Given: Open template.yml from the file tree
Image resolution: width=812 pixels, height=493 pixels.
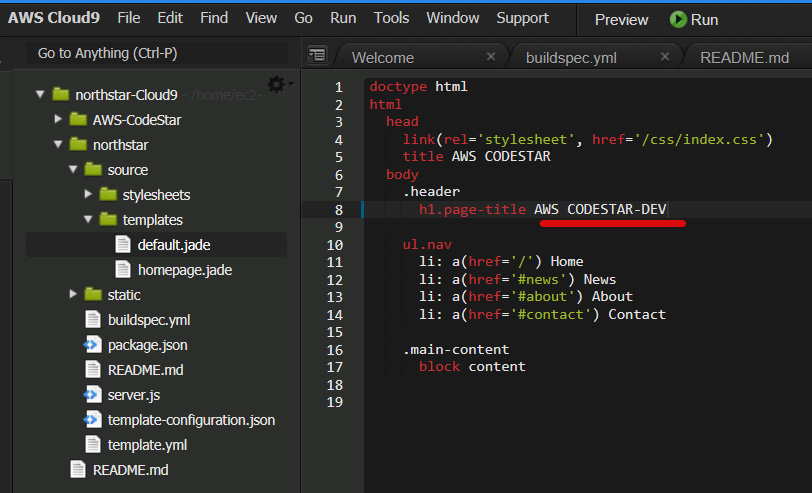Looking at the screenshot, I should tap(148, 445).
